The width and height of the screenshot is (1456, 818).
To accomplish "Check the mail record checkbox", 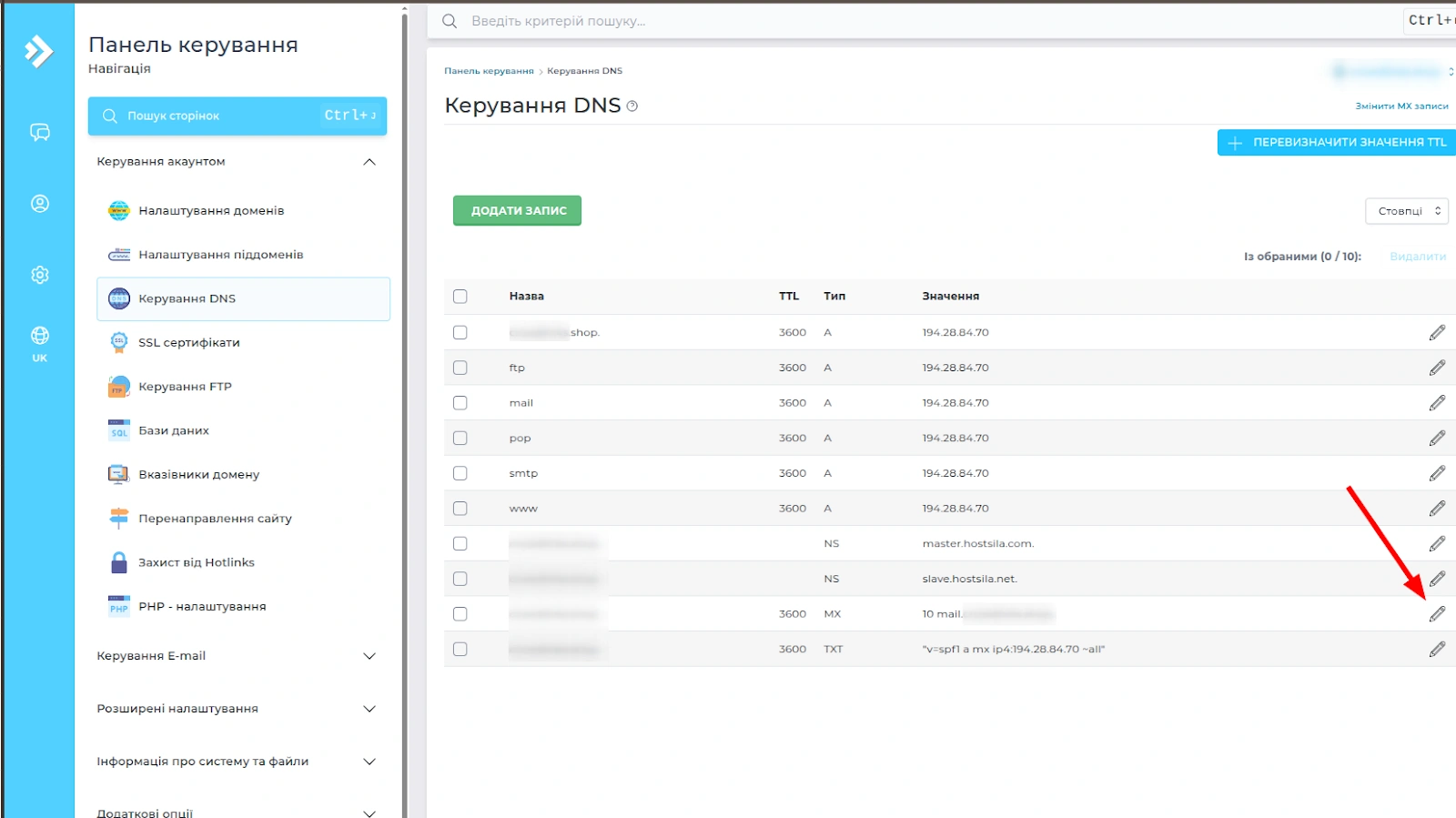I will pyautogui.click(x=460, y=403).
